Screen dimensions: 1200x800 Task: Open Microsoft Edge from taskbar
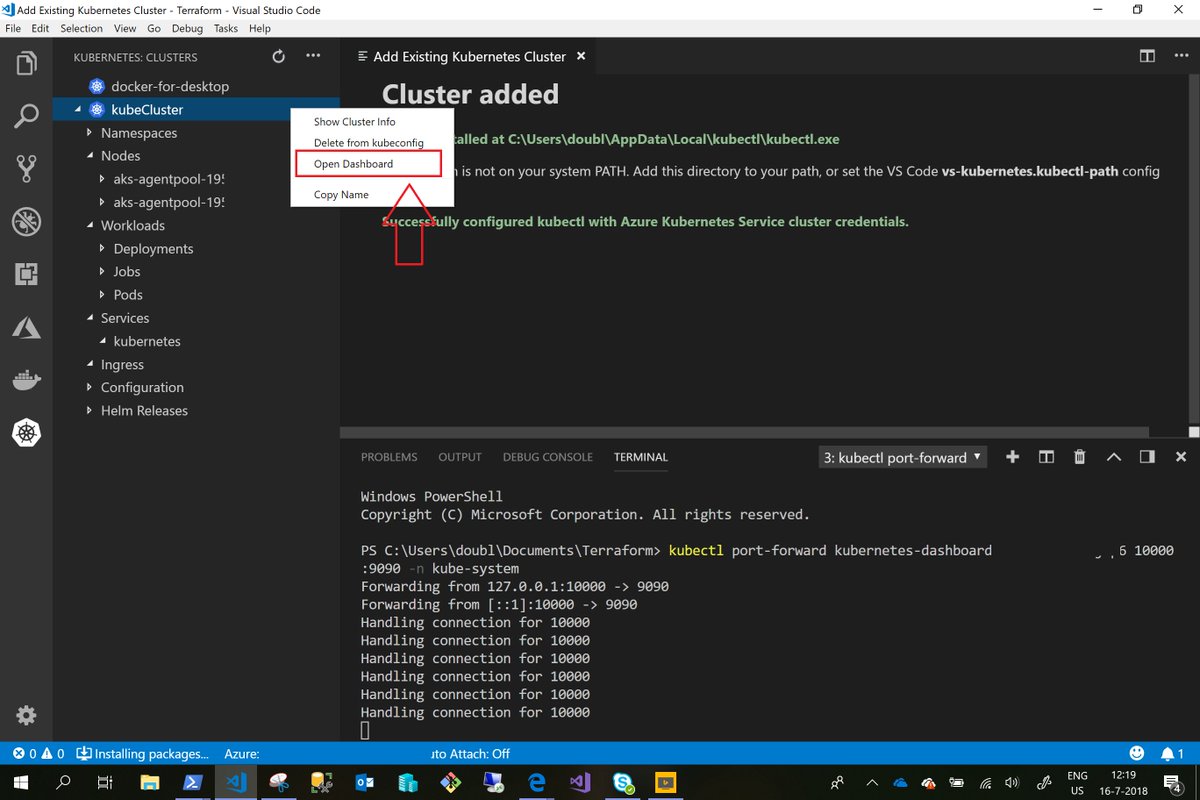pos(537,782)
